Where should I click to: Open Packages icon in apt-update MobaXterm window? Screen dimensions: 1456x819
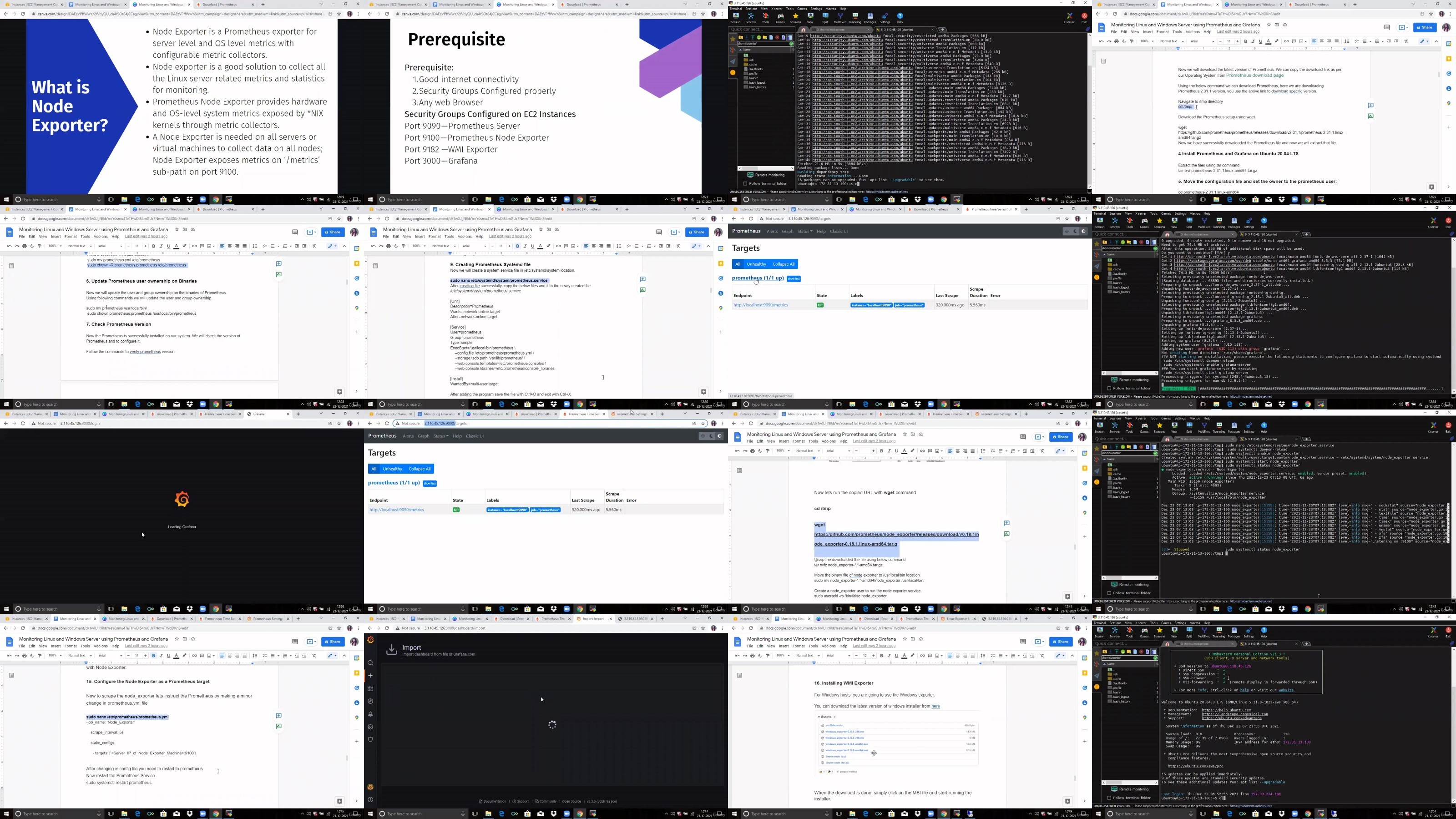870,17
